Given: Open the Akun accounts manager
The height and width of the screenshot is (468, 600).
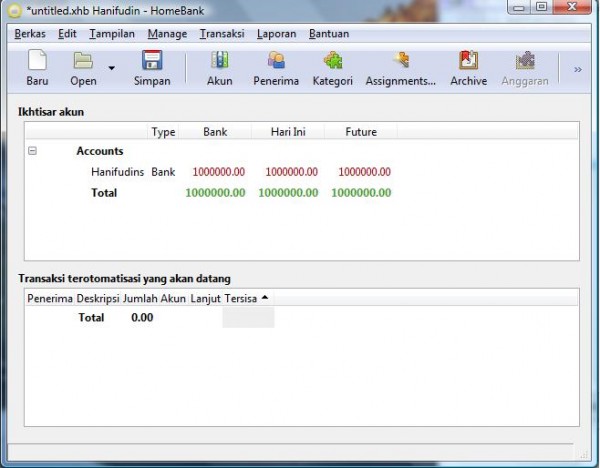Looking at the screenshot, I should 219,69.
